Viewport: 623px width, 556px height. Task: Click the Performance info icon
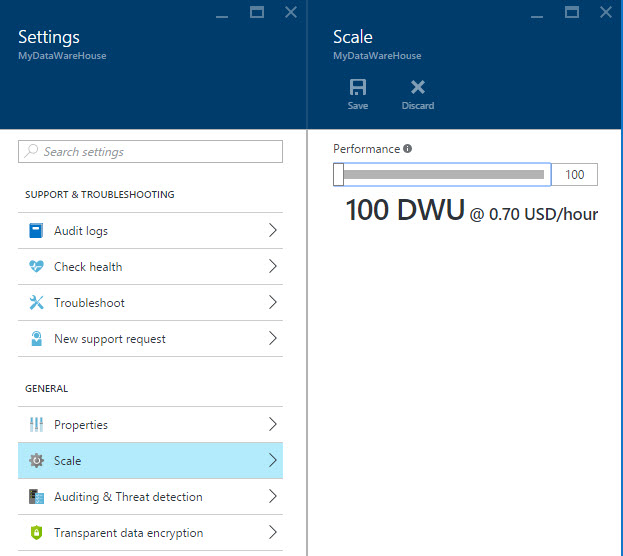408,149
